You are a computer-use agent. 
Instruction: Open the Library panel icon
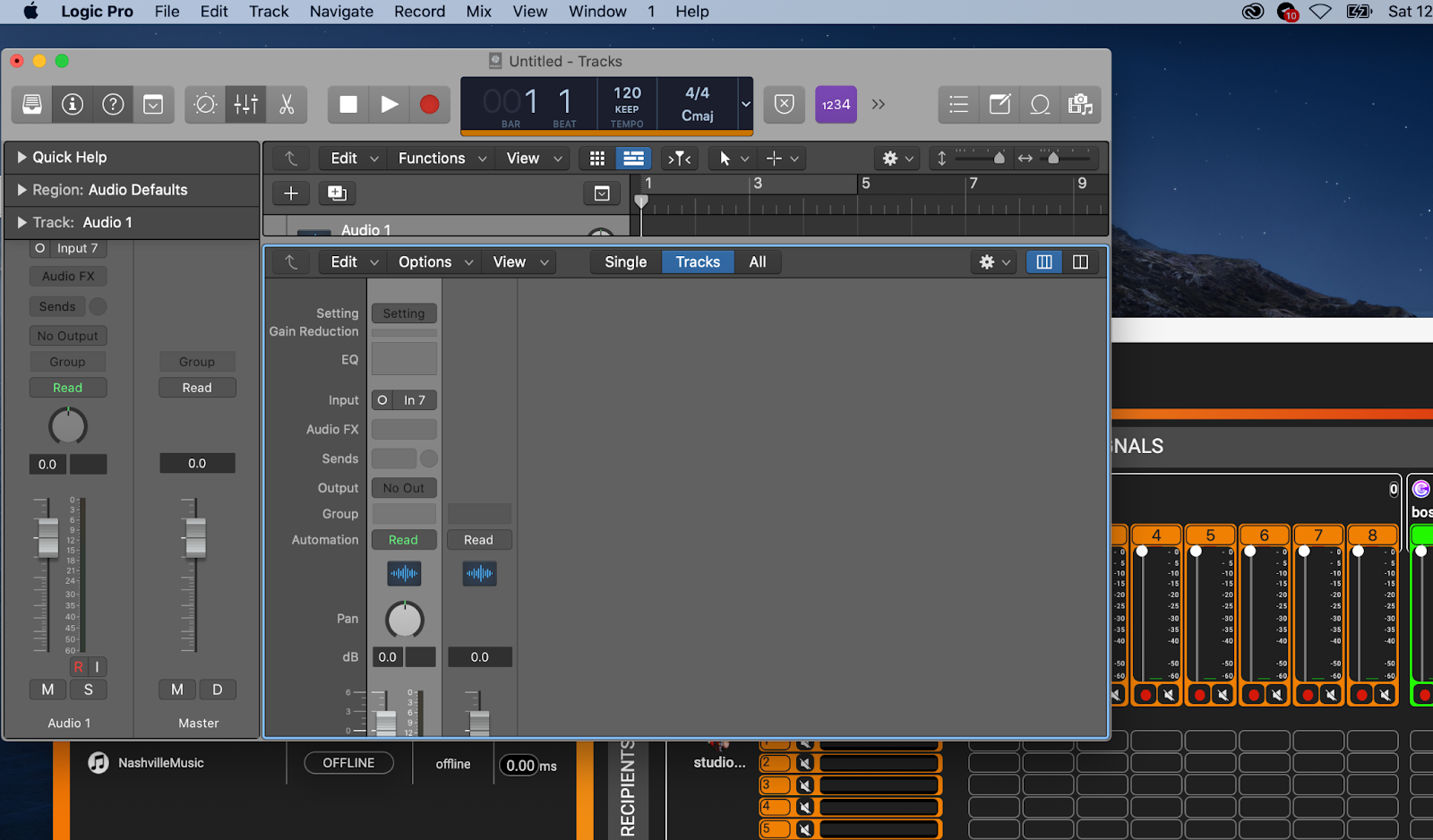[x=32, y=105]
